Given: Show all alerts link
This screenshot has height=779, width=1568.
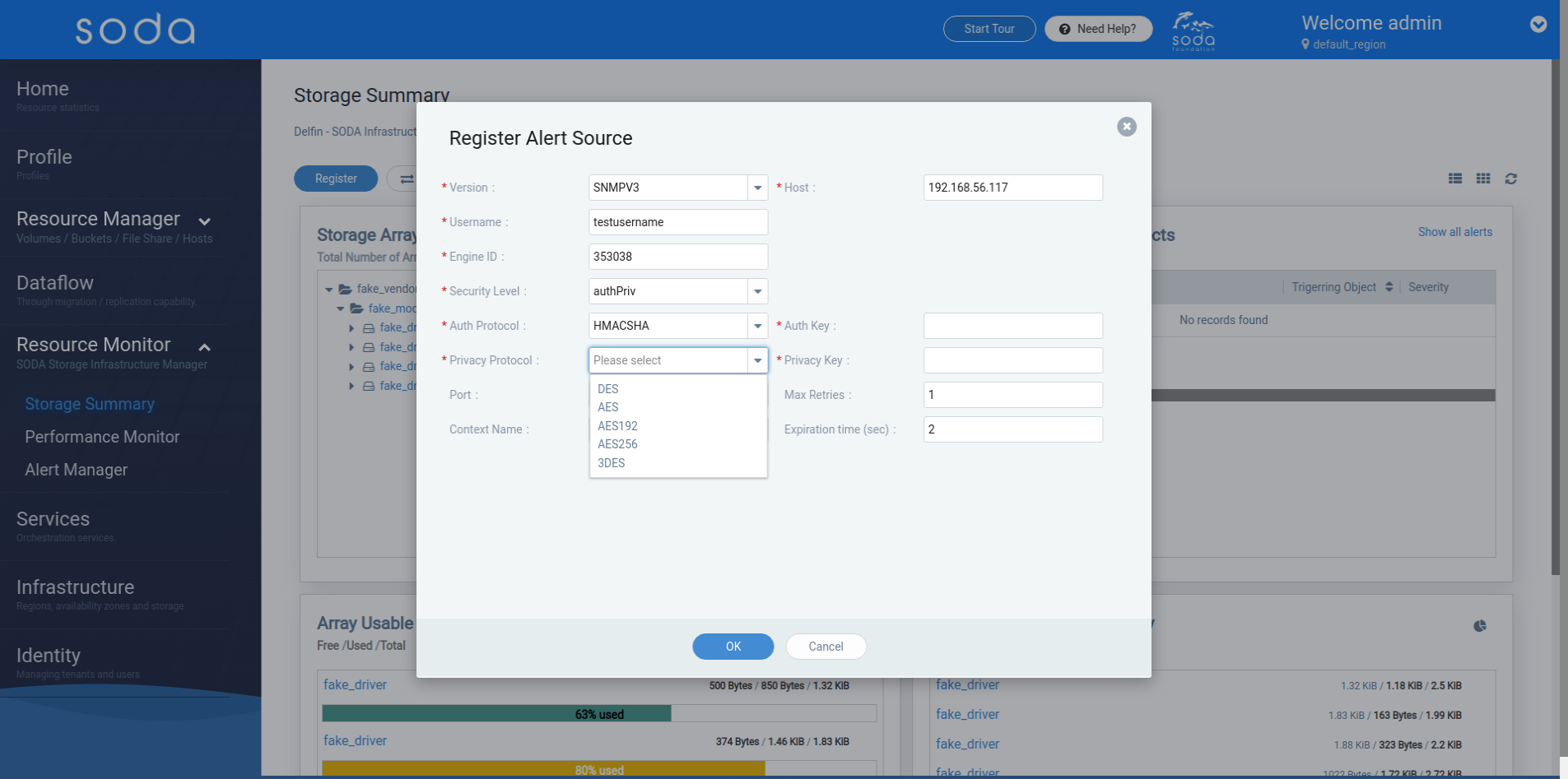Looking at the screenshot, I should pos(1455,232).
